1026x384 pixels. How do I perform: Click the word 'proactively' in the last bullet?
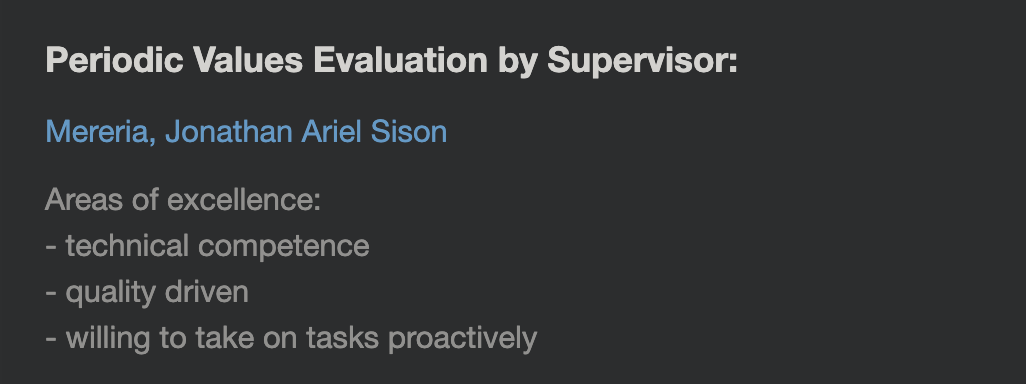[x=463, y=340]
